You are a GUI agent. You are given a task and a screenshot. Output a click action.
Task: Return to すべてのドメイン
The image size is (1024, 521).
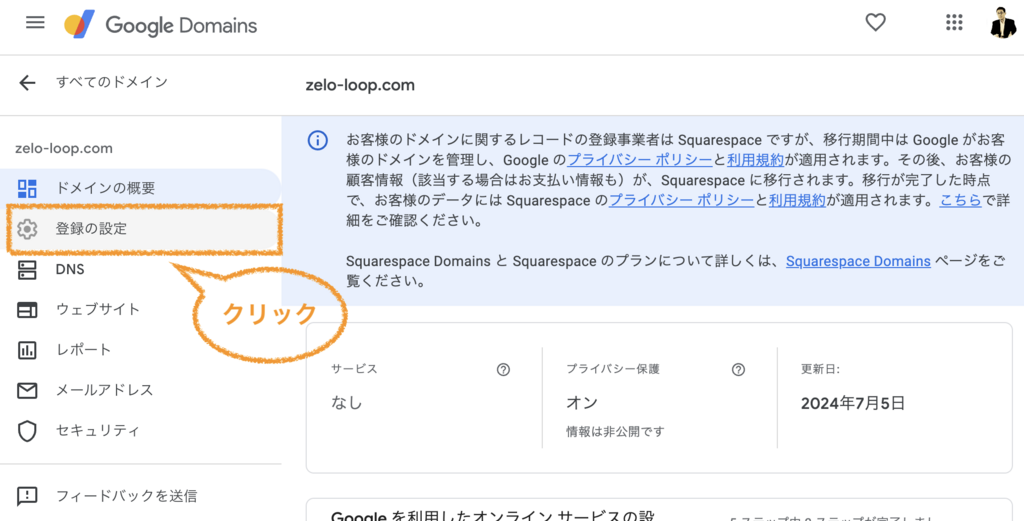click(112, 82)
